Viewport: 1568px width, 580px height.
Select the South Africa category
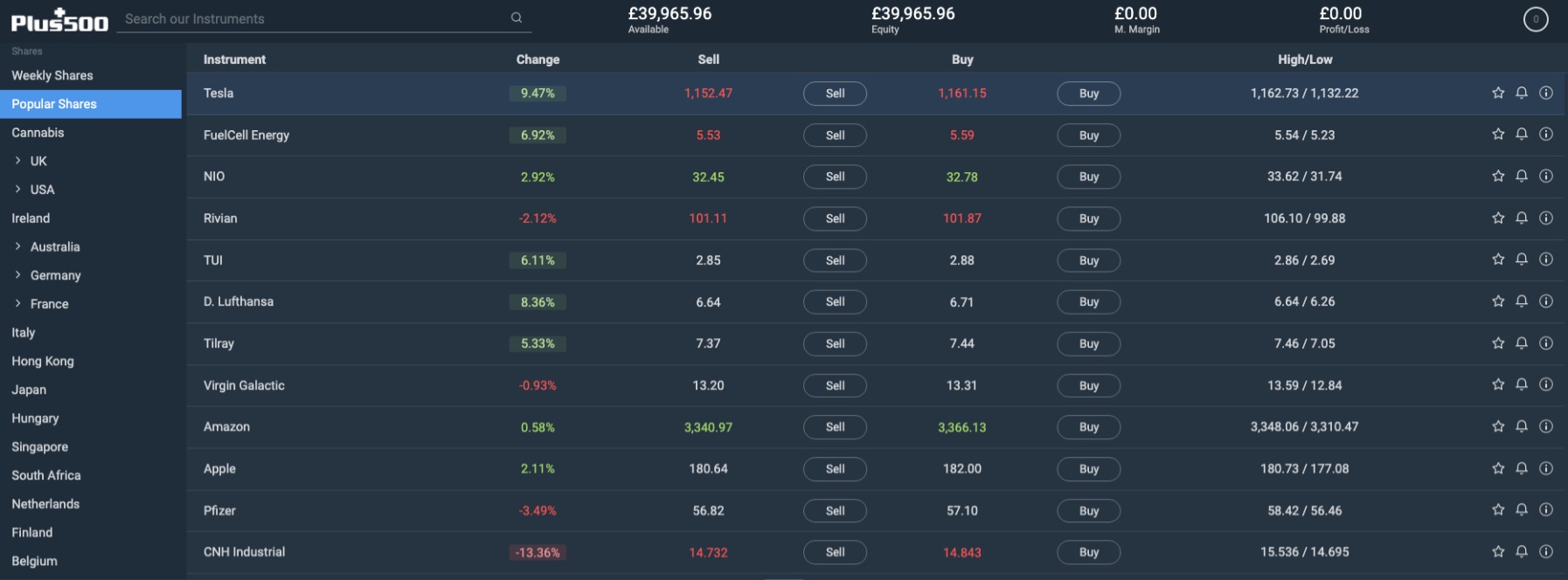[46, 475]
